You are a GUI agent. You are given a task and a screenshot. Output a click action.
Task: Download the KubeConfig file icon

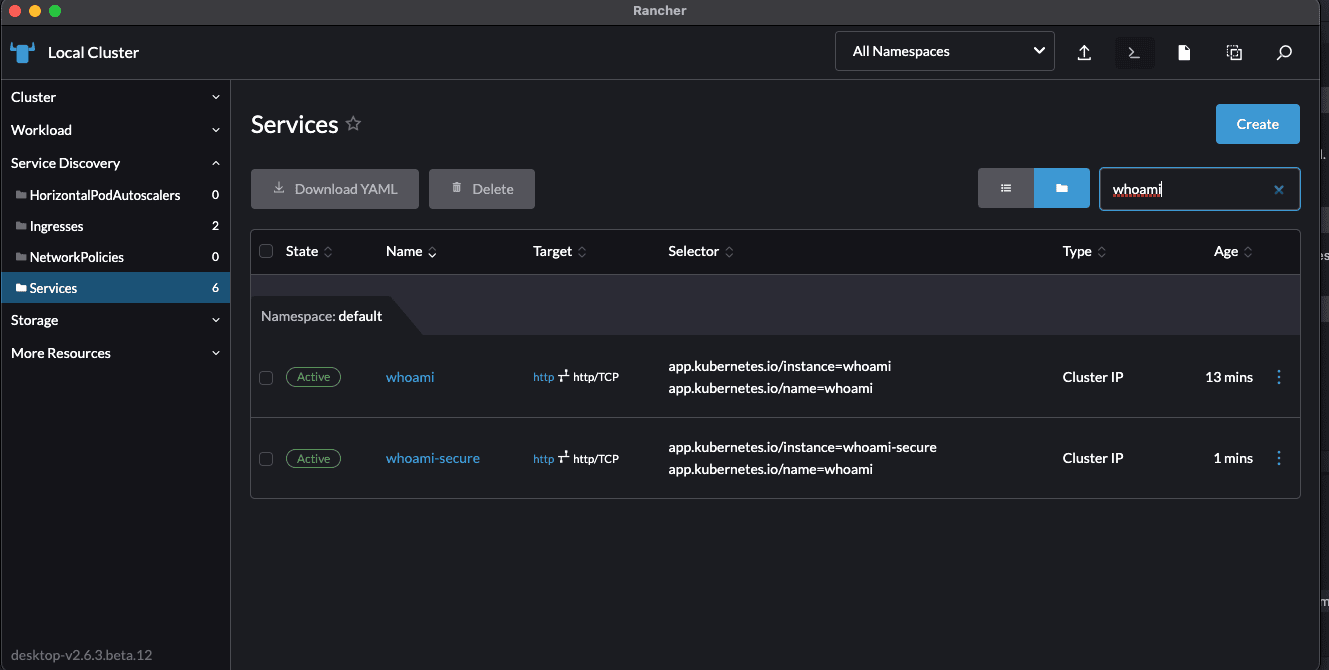pyautogui.click(x=1184, y=53)
